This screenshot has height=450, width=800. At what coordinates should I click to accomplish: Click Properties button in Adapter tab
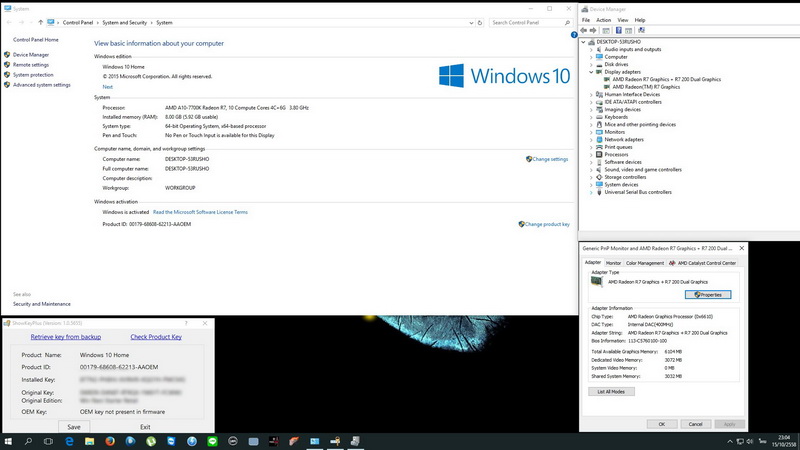pyautogui.click(x=708, y=295)
